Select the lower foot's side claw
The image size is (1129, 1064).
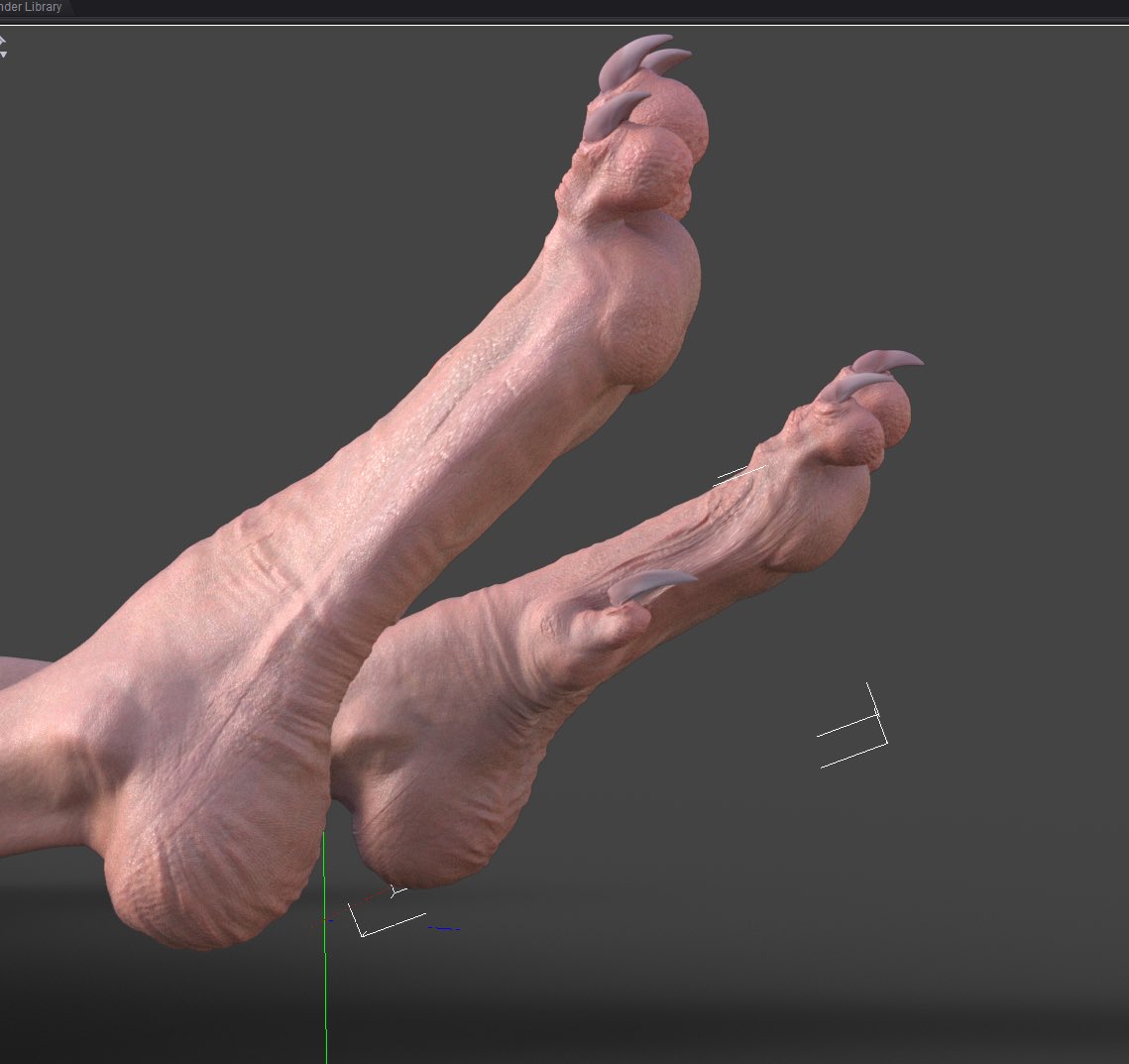click(651, 586)
